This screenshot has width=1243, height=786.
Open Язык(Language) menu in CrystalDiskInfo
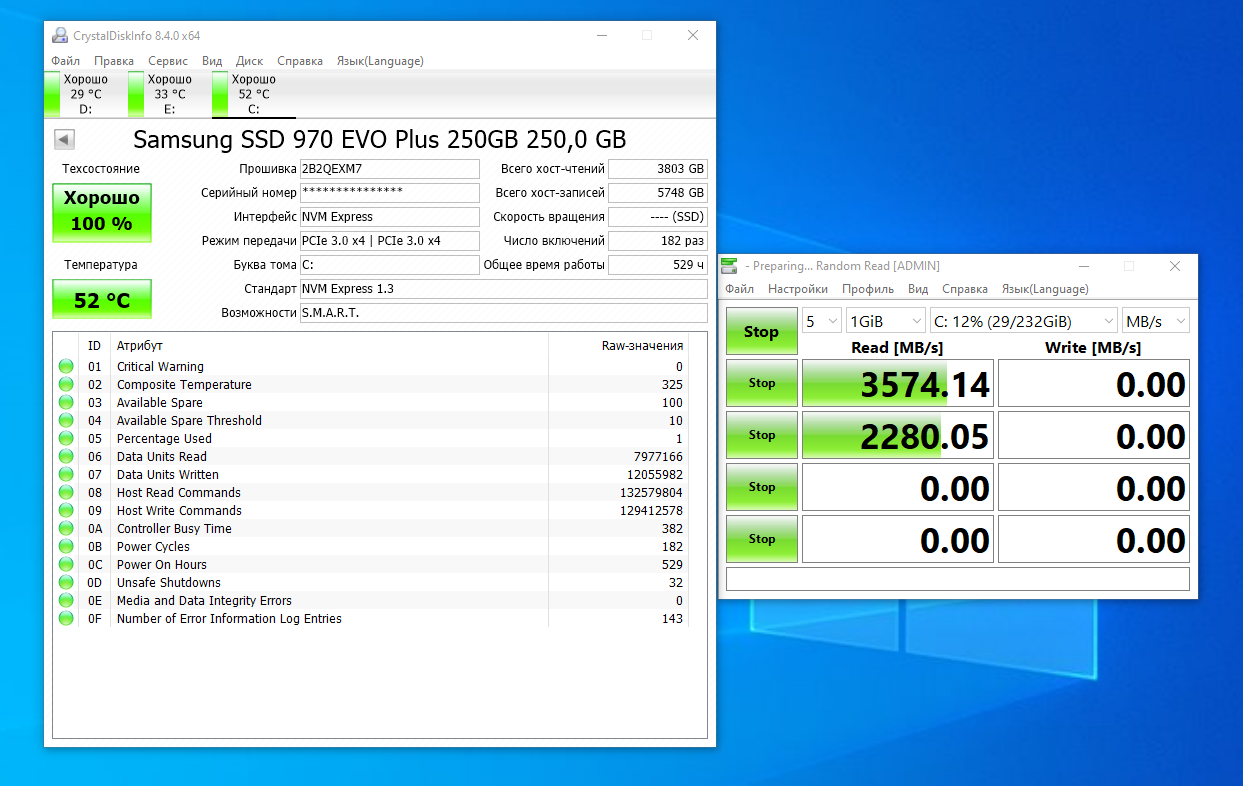point(380,61)
